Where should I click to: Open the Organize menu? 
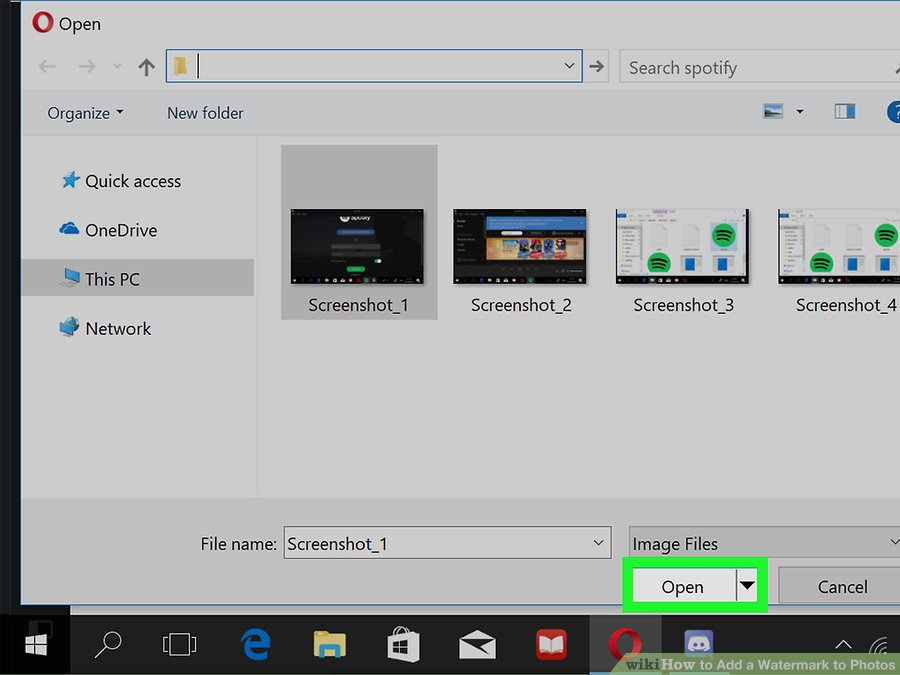(85, 113)
